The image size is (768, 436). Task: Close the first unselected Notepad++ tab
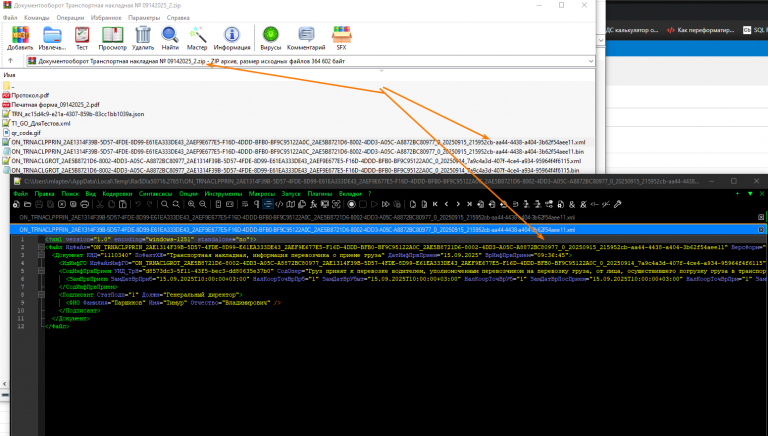pos(761,217)
